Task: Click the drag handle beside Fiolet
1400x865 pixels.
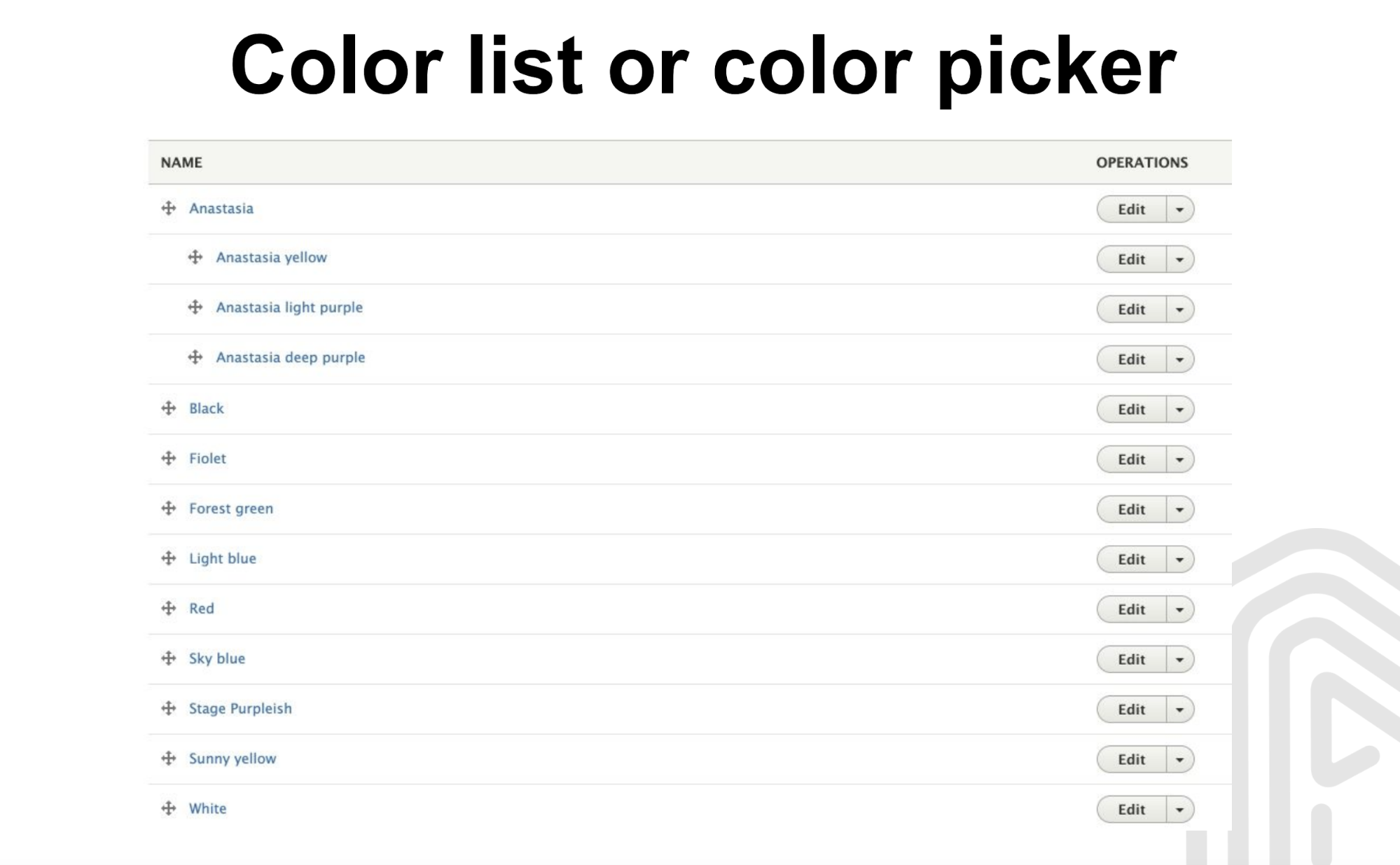Action: pos(170,459)
